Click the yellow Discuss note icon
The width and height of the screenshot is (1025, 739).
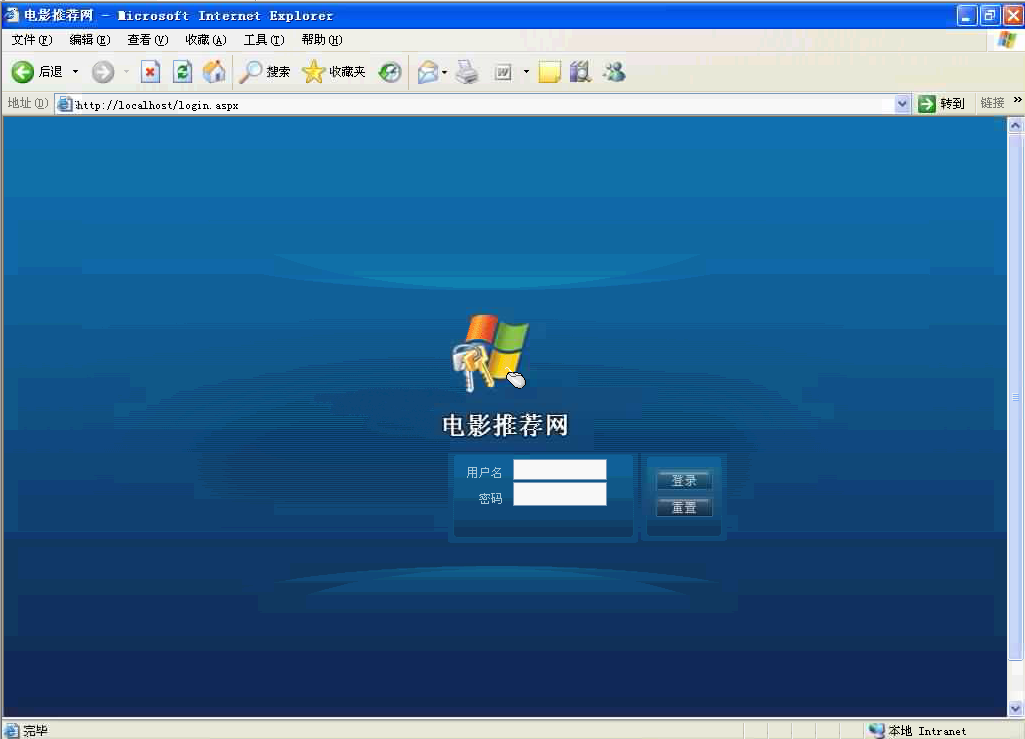click(550, 72)
